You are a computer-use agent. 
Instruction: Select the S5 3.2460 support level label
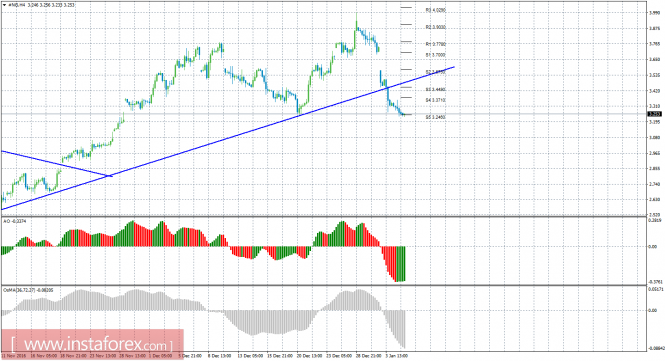pos(436,117)
